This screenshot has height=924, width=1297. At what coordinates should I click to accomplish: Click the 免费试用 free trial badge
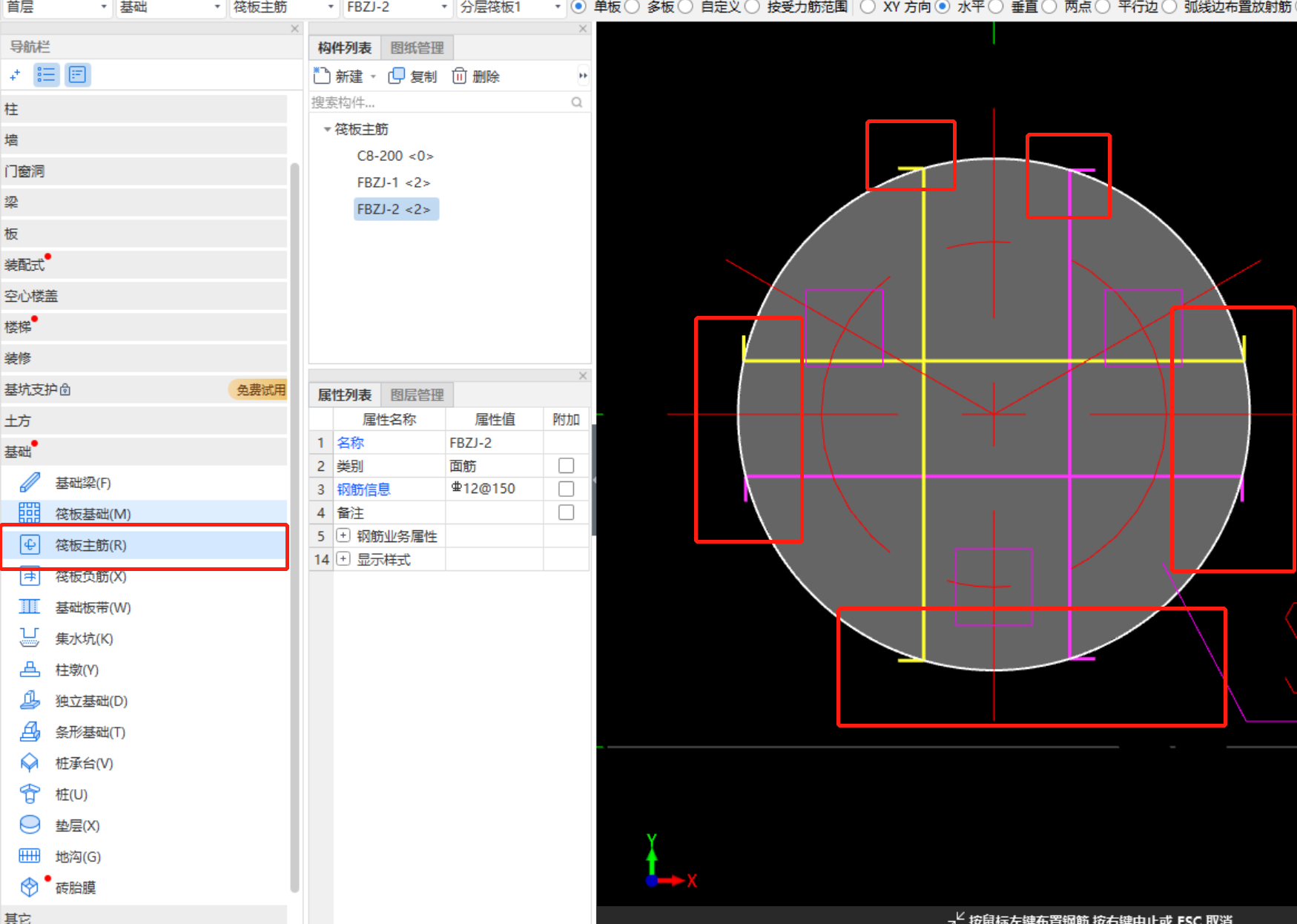pyautogui.click(x=258, y=389)
